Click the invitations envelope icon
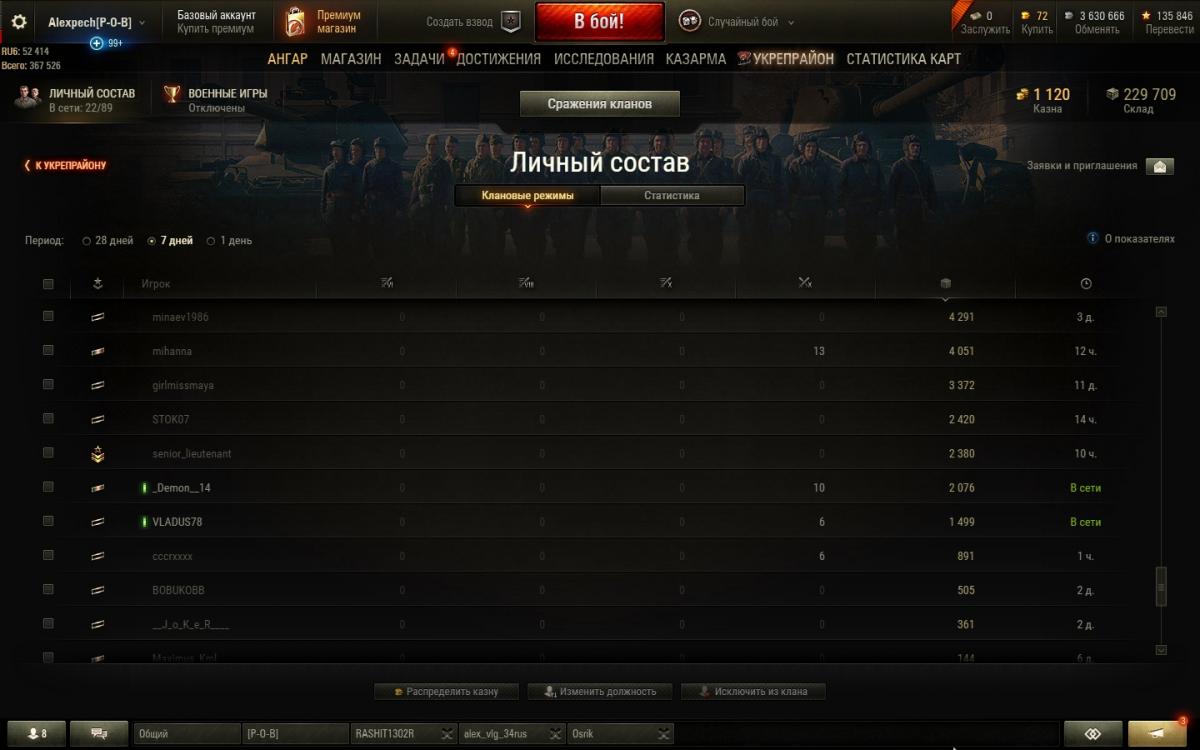Screen dimensions: 1200x750 [1160, 166]
